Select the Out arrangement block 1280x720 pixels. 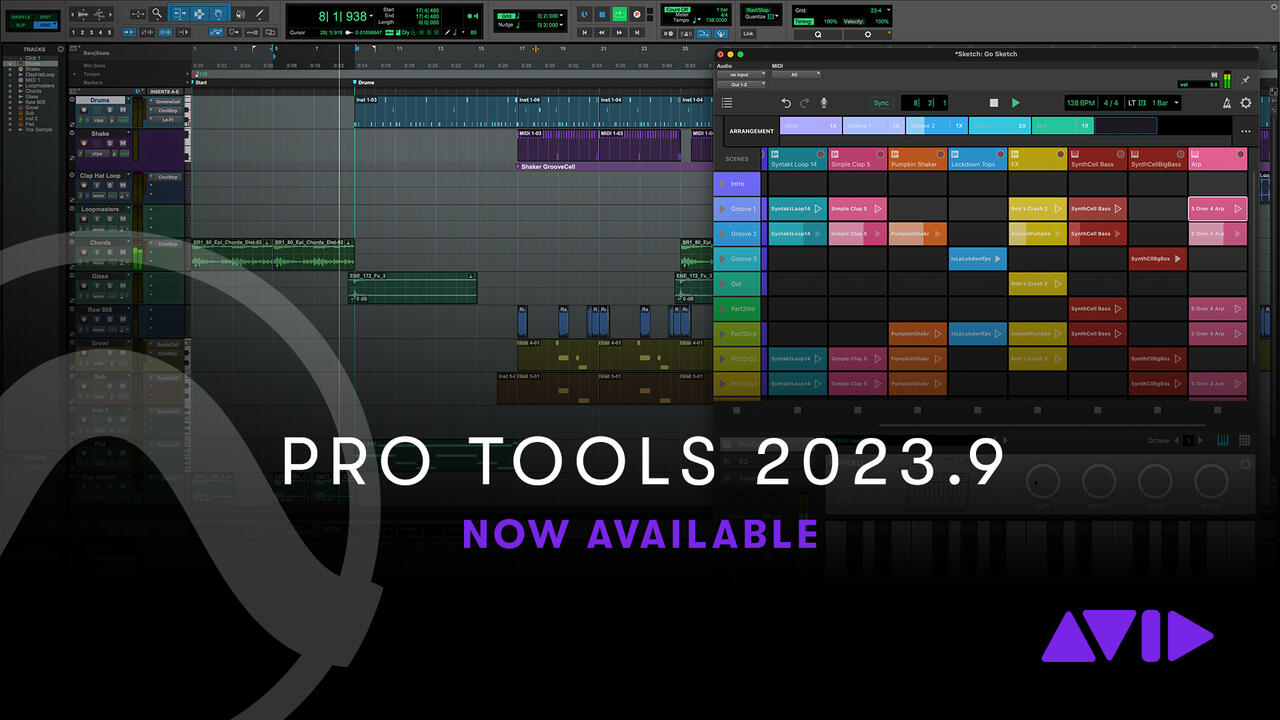[1062, 126]
